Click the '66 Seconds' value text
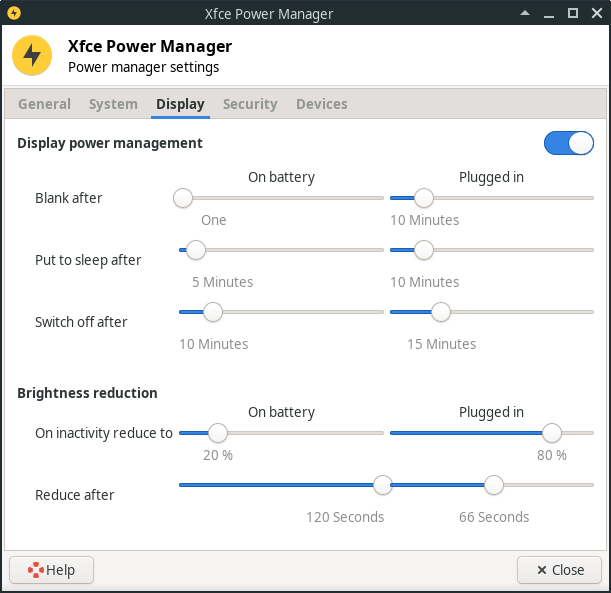The width and height of the screenshot is (611, 593). click(494, 517)
